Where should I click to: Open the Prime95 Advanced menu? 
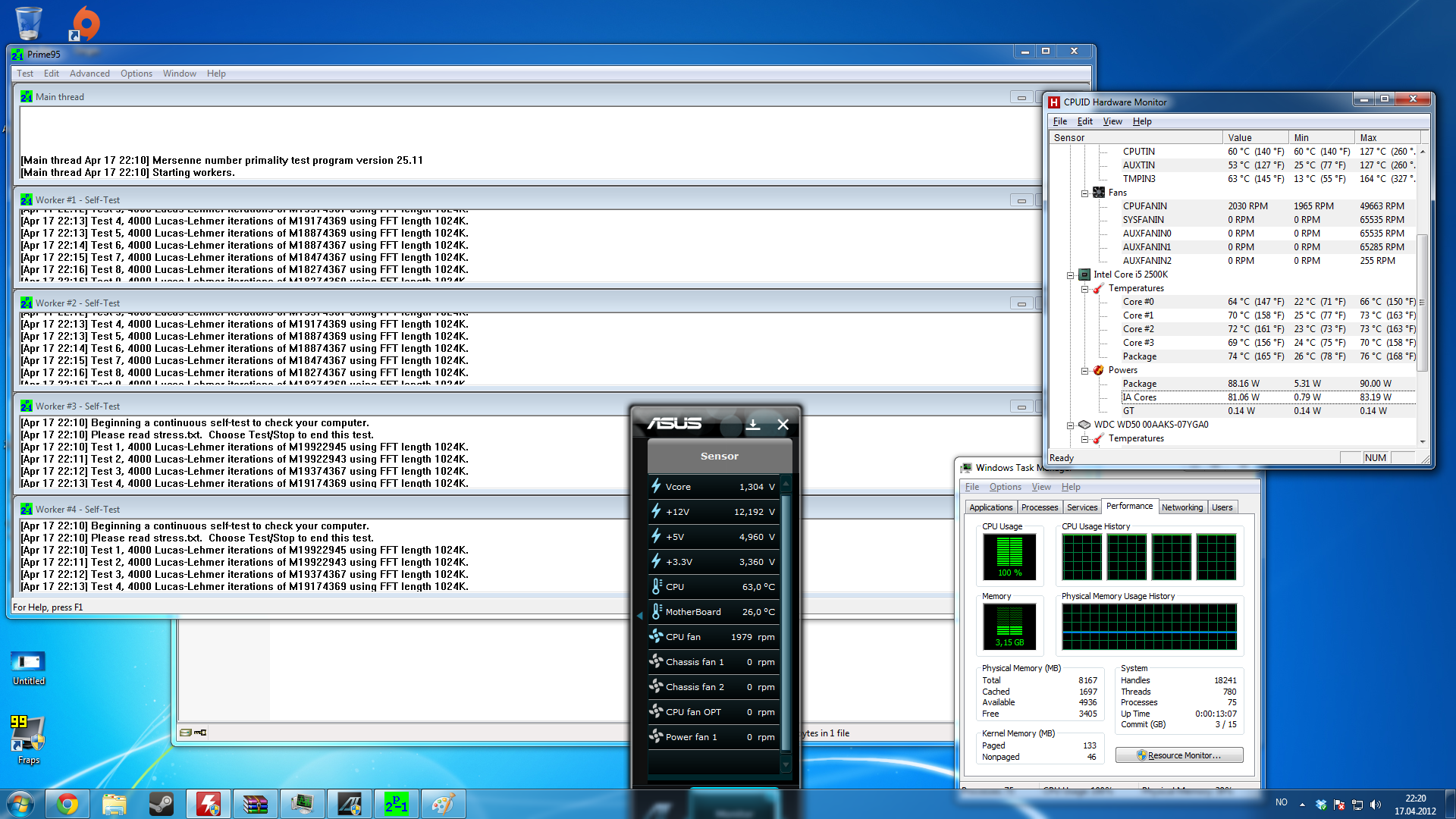click(89, 74)
